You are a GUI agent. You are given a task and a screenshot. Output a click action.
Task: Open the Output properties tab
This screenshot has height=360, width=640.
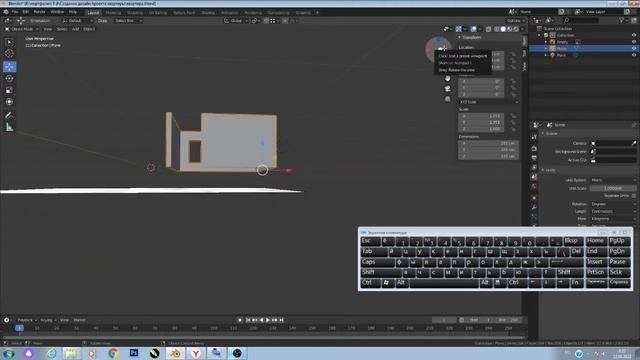tap(534, 158)
